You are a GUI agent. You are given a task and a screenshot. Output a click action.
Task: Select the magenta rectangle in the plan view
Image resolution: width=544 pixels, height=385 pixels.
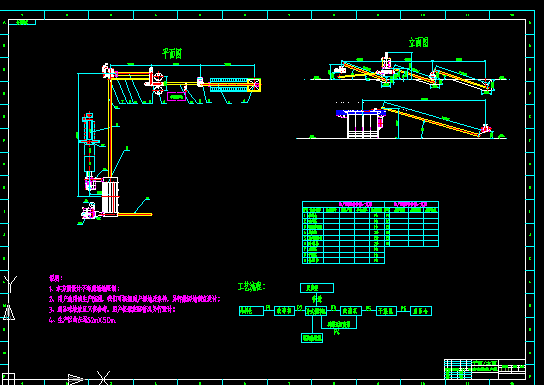[x=176, y=96]
